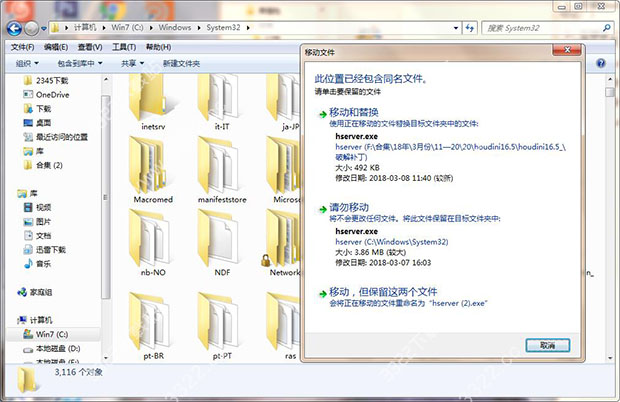This screenshot has width=620, height=402.
Task: Select Win7 (C:) drive in navigation tree
Action: point(46,334)
